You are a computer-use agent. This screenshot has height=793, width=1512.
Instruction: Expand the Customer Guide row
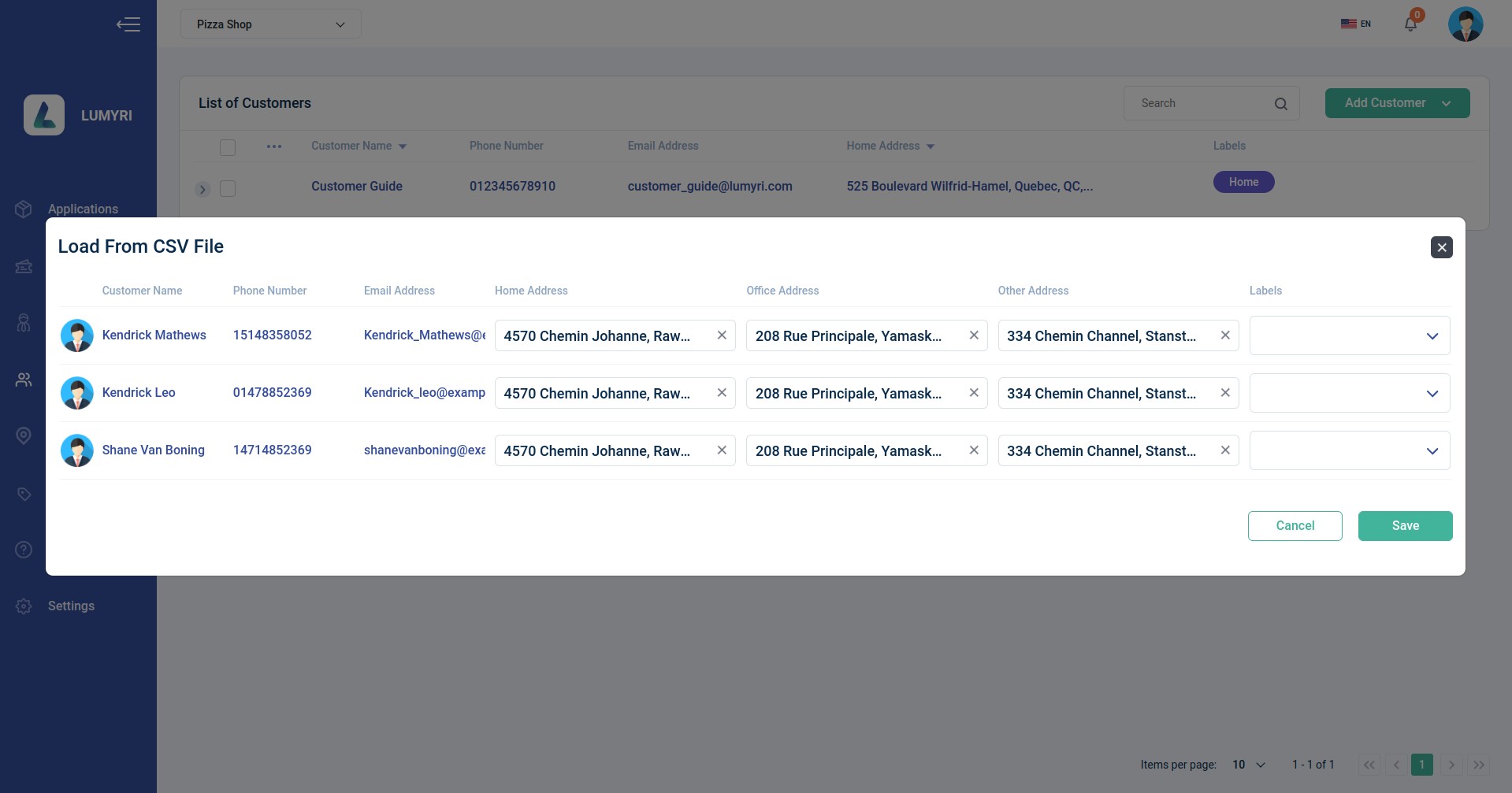[x=202, y=189]
